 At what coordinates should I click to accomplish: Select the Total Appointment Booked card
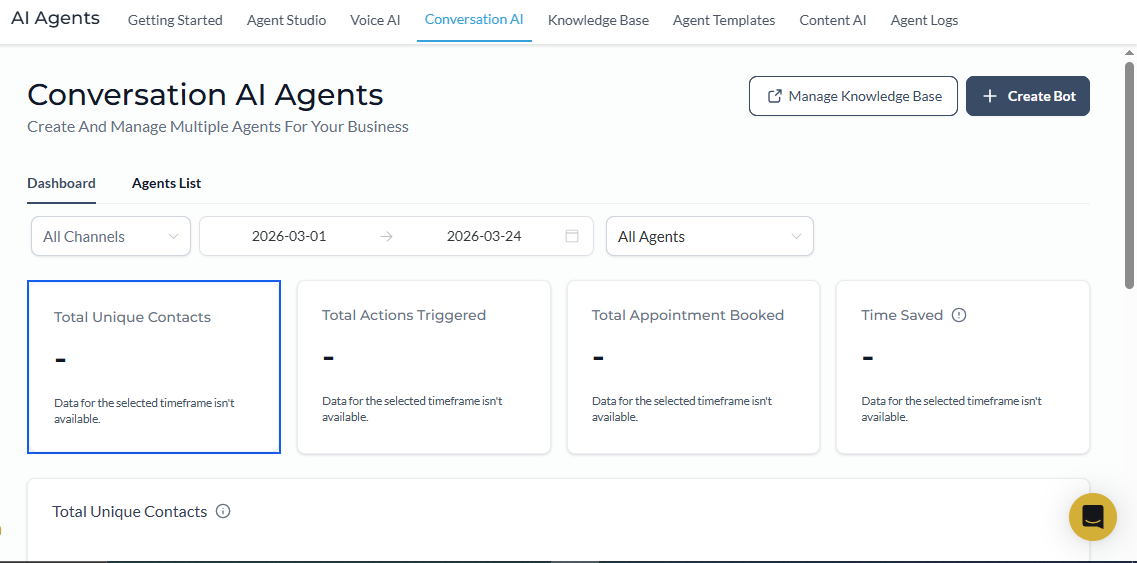point(693,366)
